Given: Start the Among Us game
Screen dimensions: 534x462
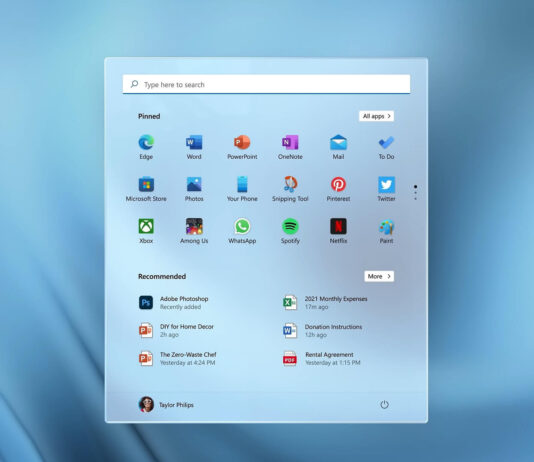Looking at the screenshot, I should click(194, 231).
